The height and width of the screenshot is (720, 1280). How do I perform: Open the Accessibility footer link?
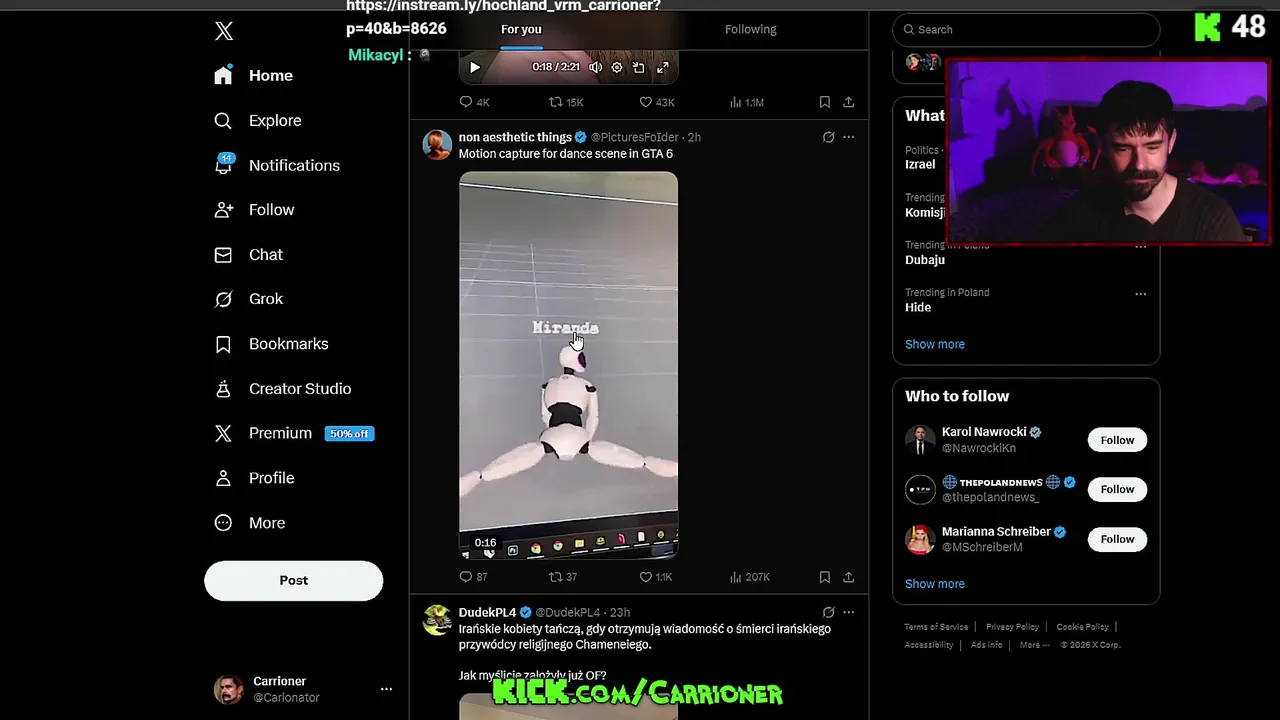point(929,645)
